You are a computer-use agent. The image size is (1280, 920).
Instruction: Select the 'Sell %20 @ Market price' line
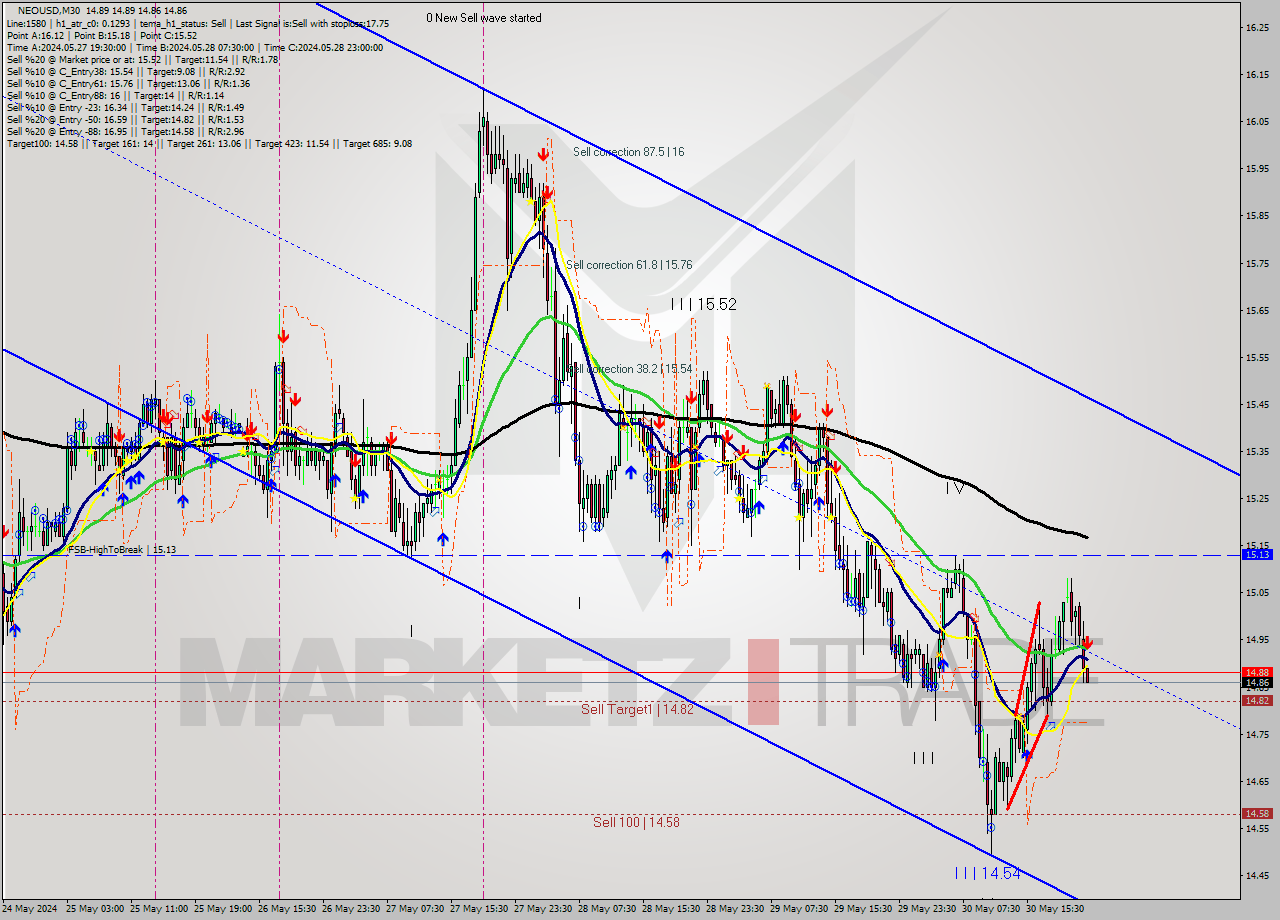pos(142,59)
